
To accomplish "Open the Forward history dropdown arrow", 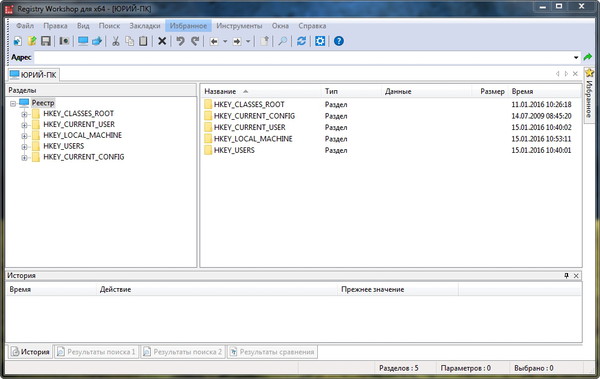I will [x=248, y=41].
